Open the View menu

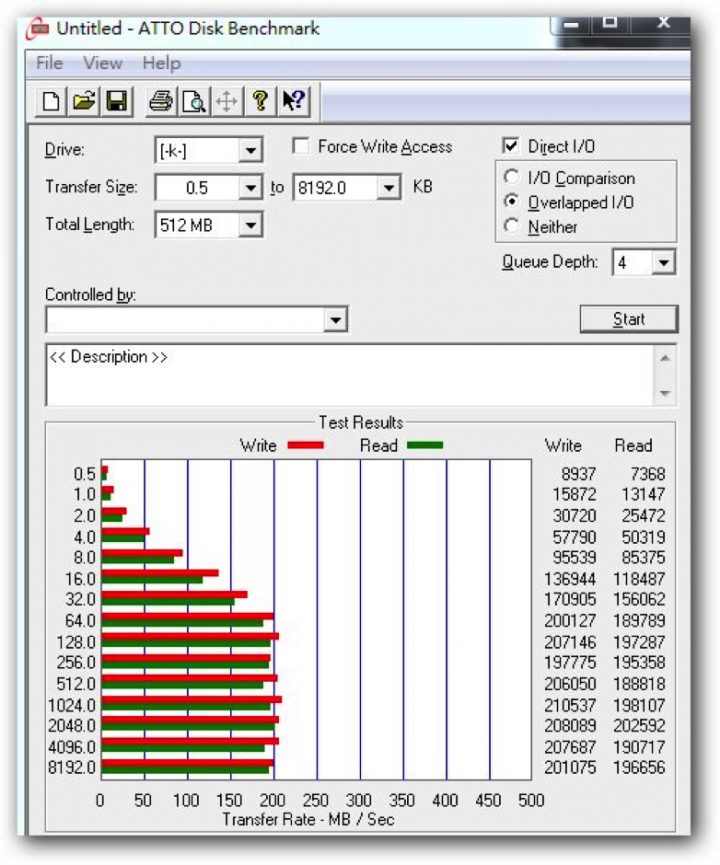pos(103,63)
